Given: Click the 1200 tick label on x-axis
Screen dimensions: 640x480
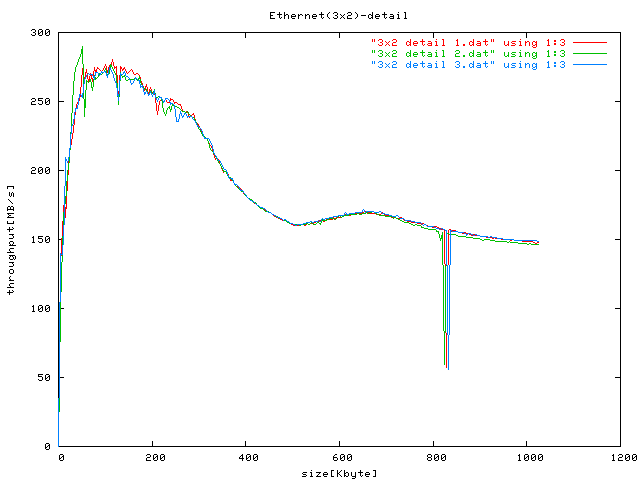Looking at the screenshot, I should pyautogui.click(x=621, y=457).
